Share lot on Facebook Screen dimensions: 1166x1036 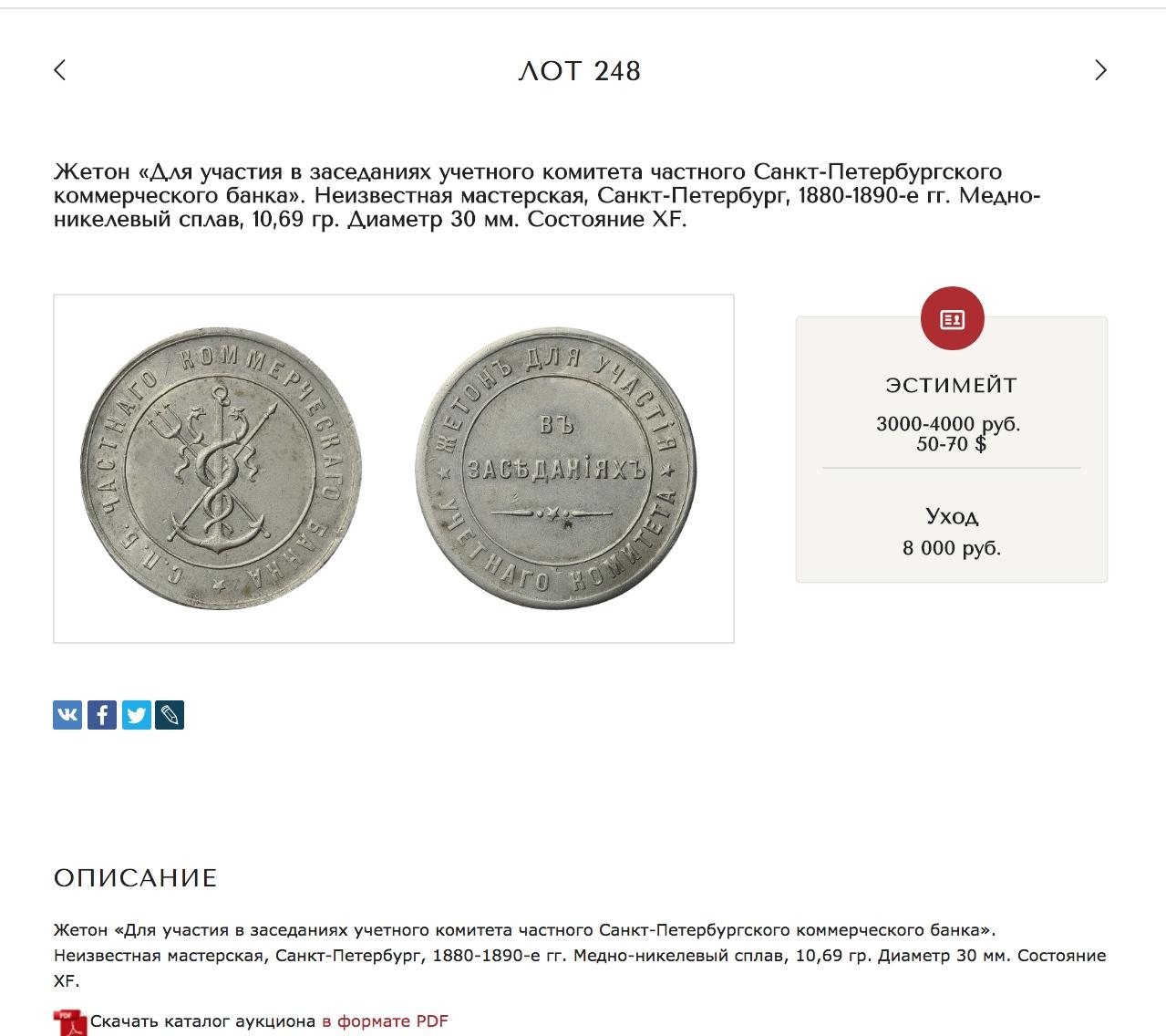pyautogui.click(x=102, y=715)
